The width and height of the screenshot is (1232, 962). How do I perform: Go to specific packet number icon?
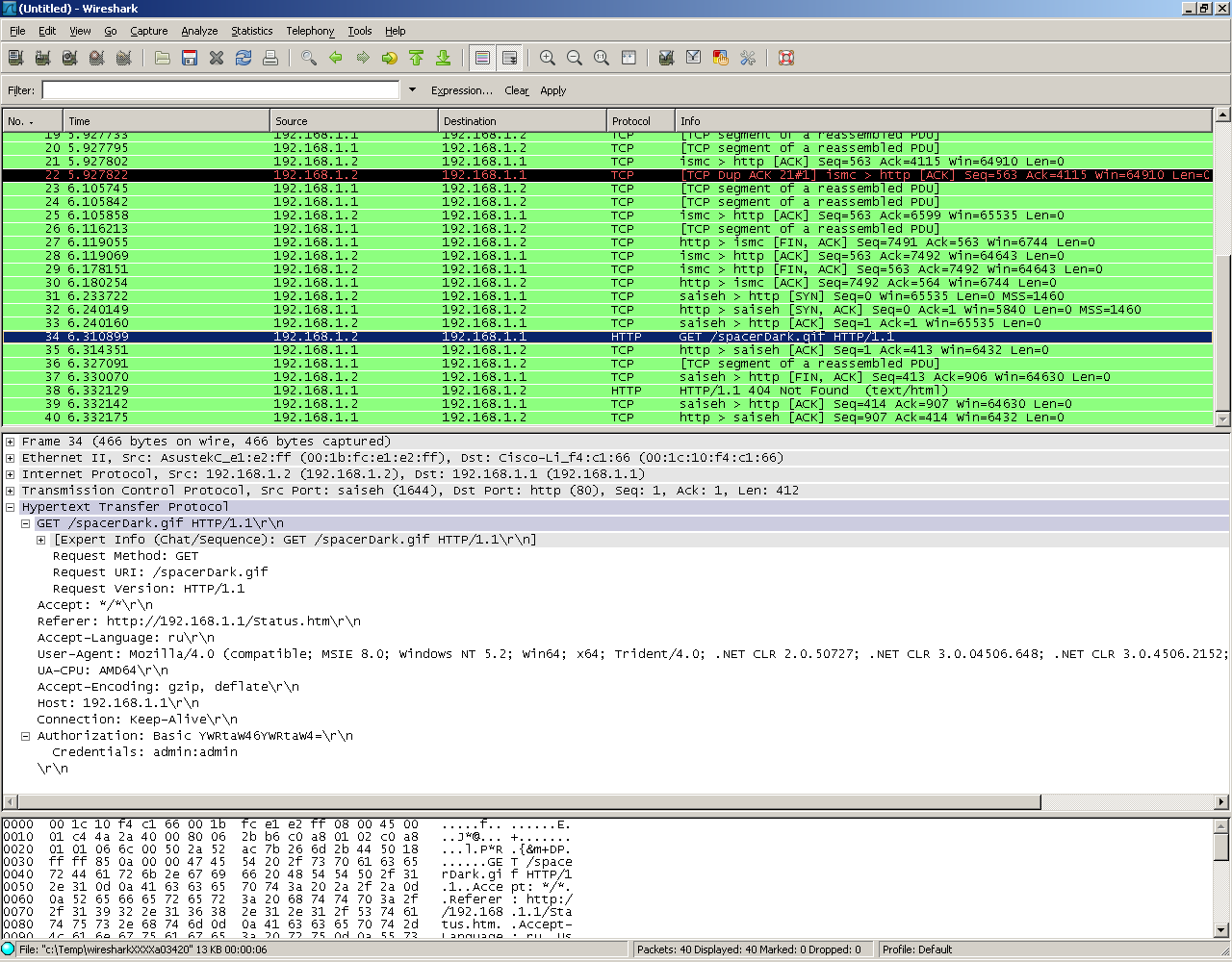390,58
